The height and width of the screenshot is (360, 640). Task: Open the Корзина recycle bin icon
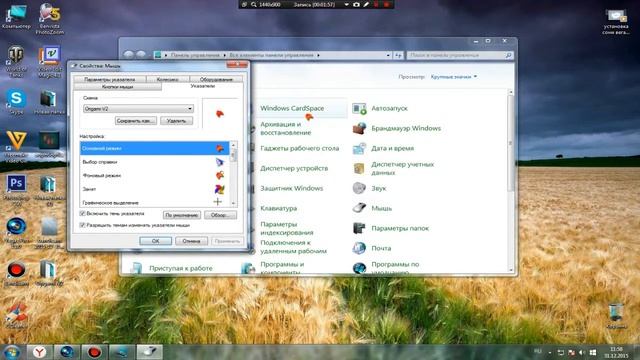[616, 316]
